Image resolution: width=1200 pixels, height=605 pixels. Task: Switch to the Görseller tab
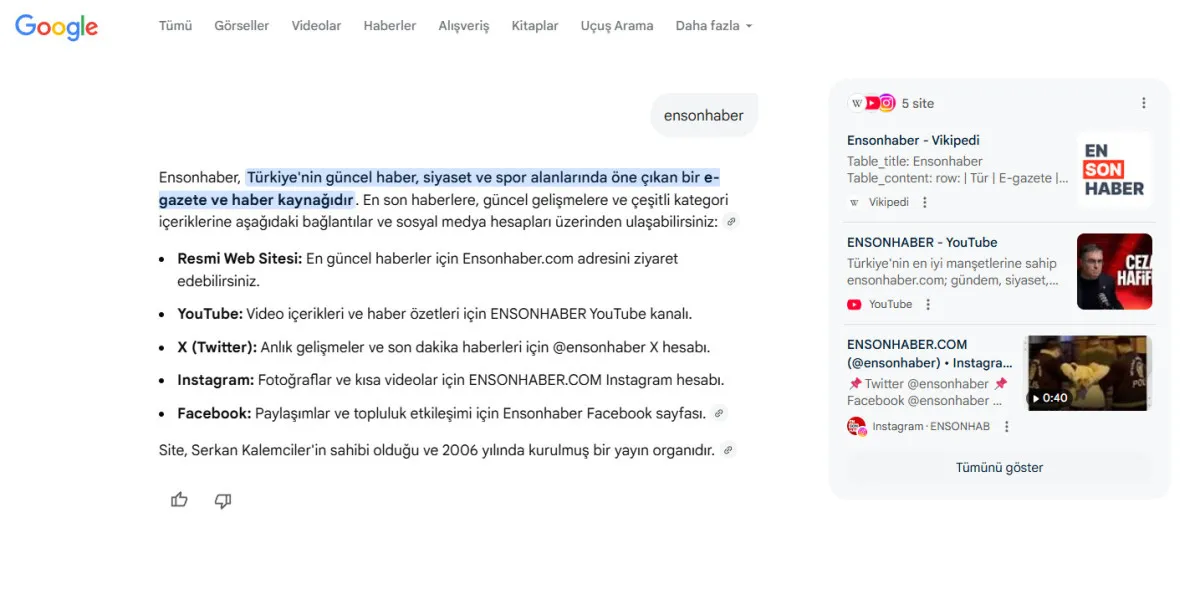tap(241, 25)
